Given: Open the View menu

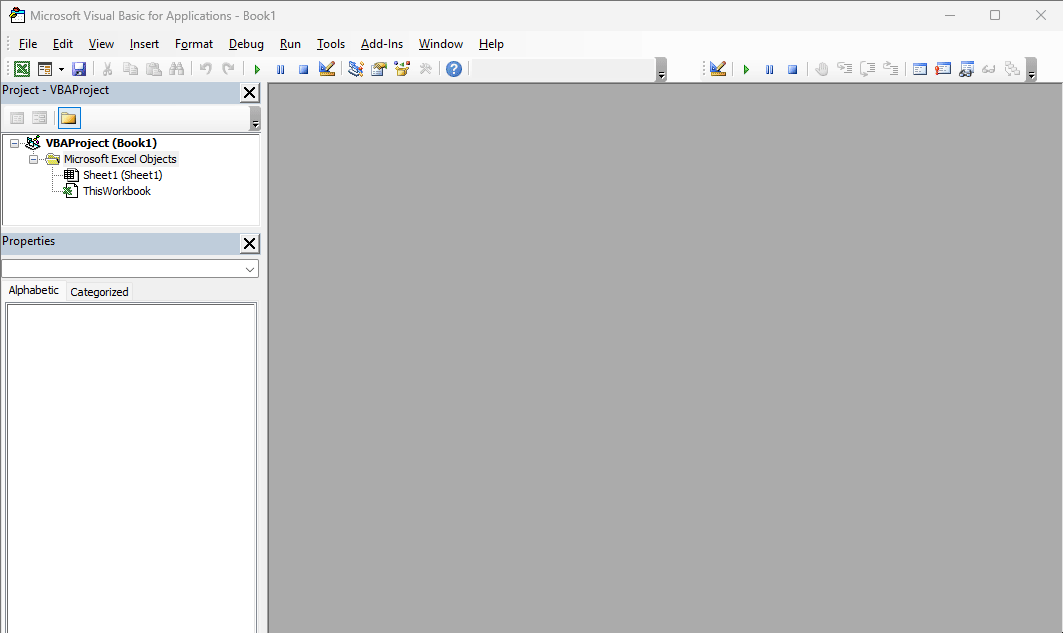Looking at the screenshot, I should [101, 44].
